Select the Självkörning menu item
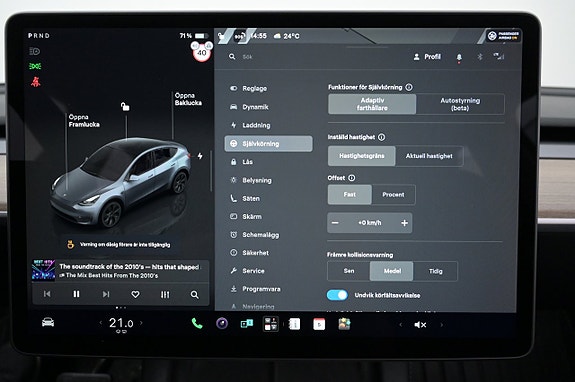 pyautogui.click(x=268, y=144)
